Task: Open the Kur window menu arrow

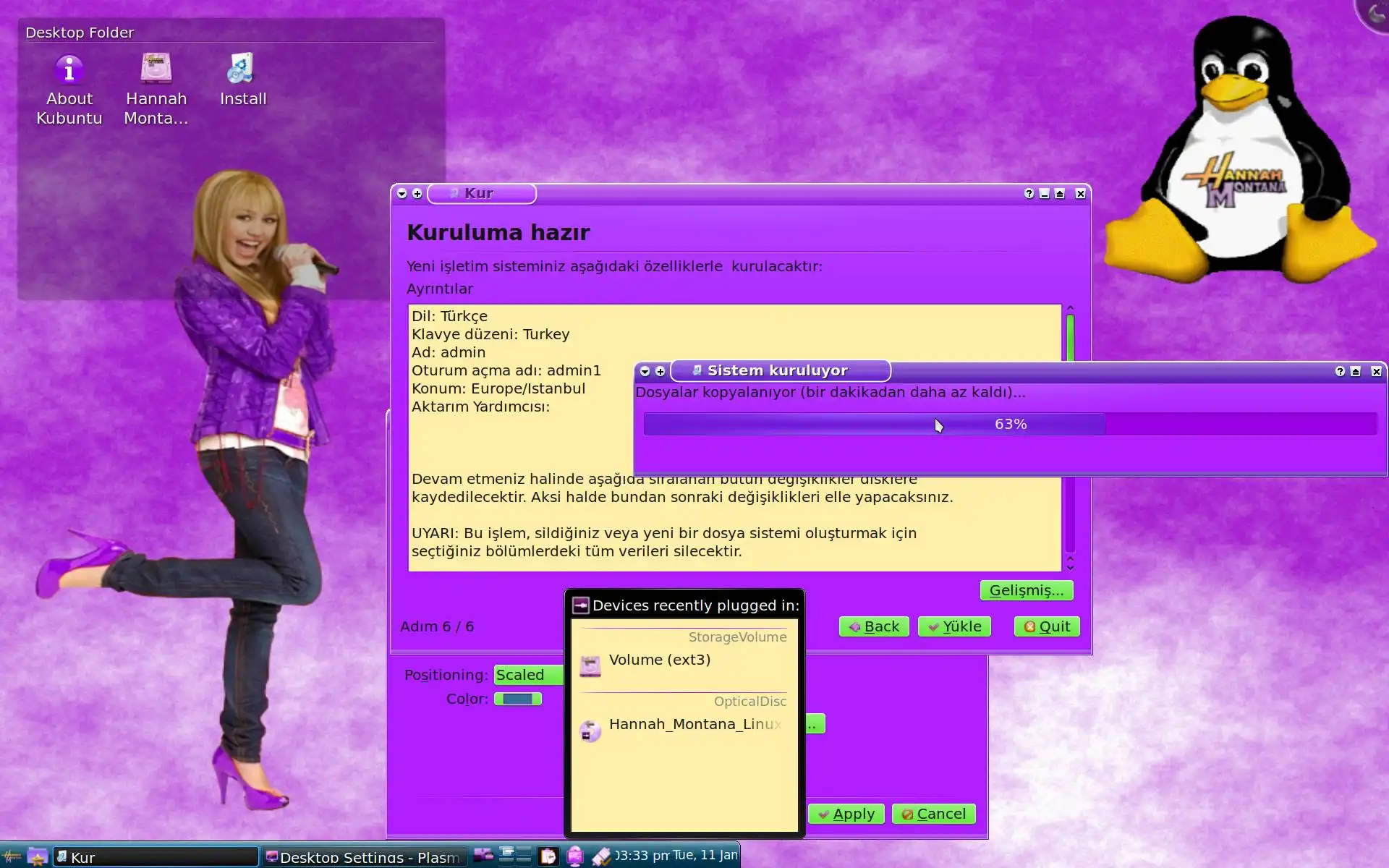Action: (402, 194)
